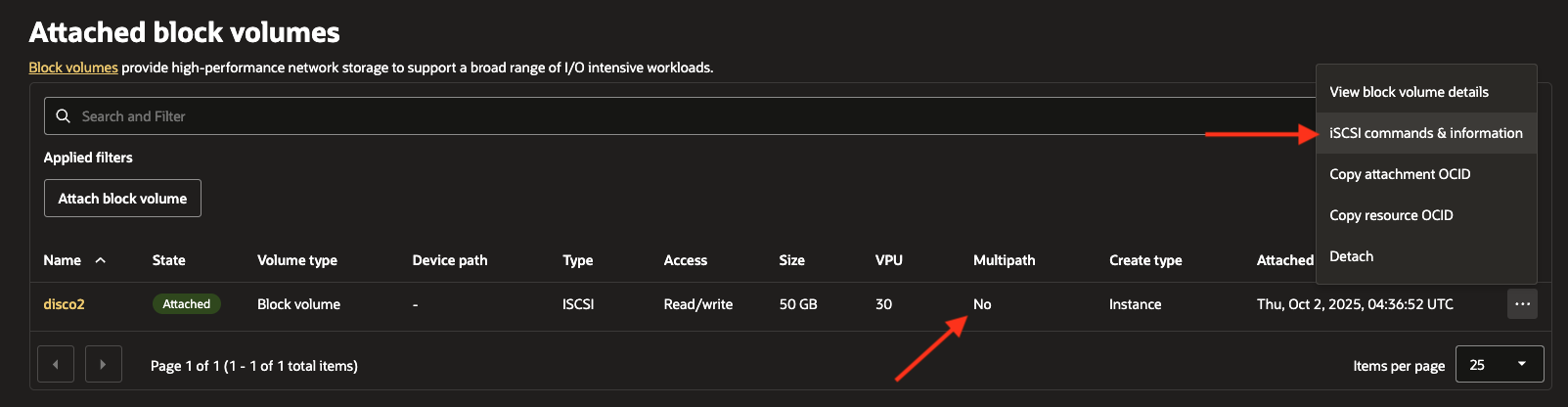Click the Size column header
1568x407 pixels.
791,260
